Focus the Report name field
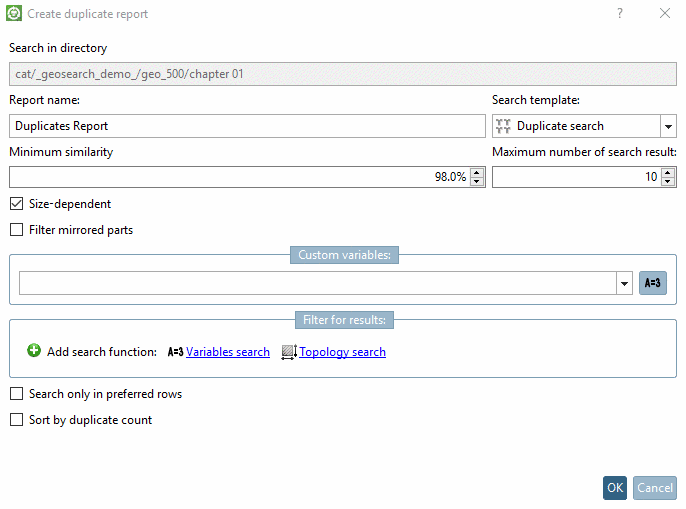686x509 pixels. coord(247,126)
